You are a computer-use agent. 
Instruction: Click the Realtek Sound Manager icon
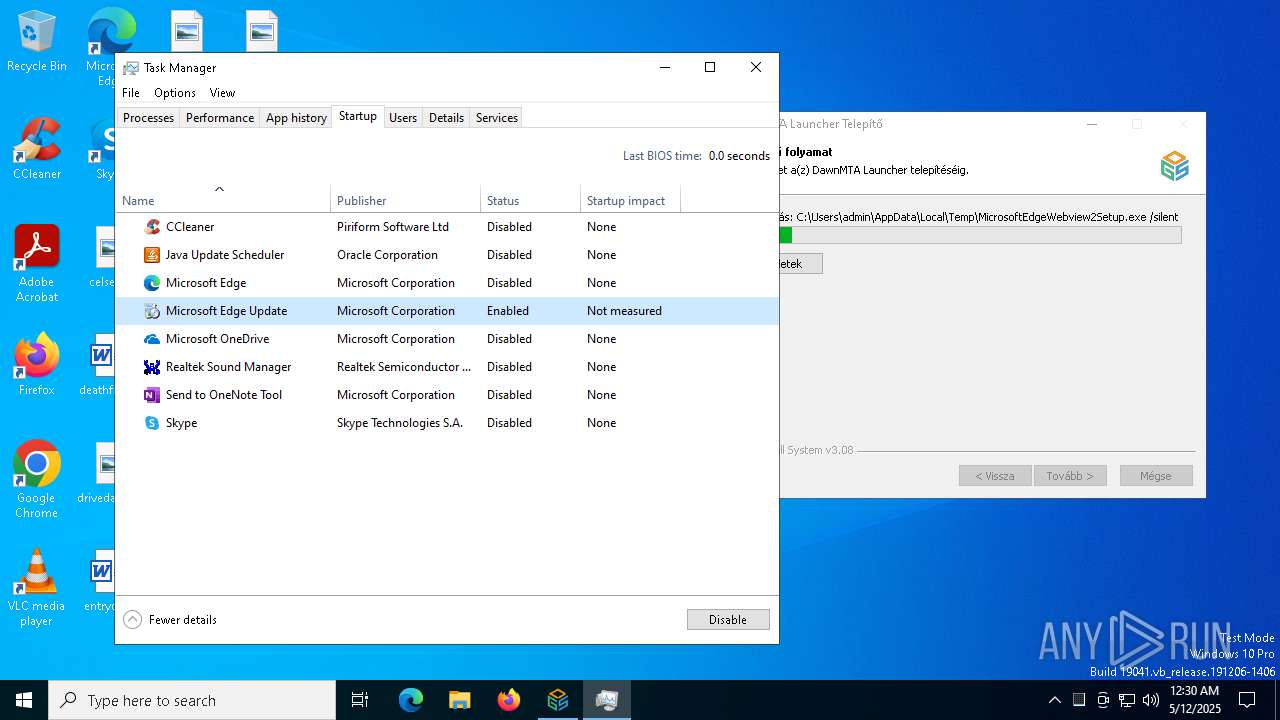coord(152,367)
